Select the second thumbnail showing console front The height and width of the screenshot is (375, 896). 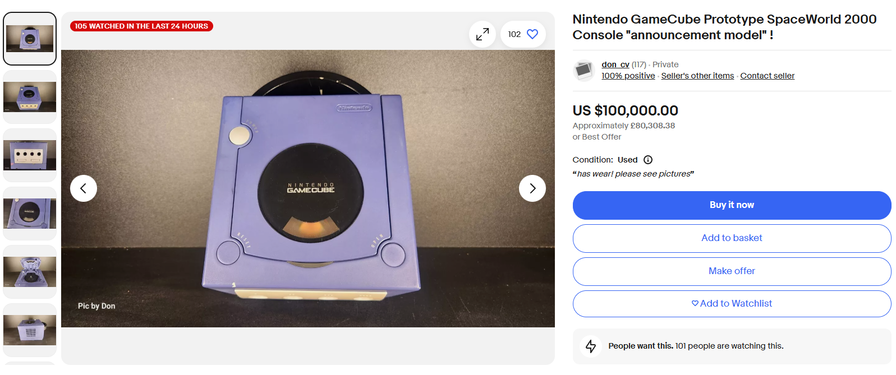click(30, 97)
